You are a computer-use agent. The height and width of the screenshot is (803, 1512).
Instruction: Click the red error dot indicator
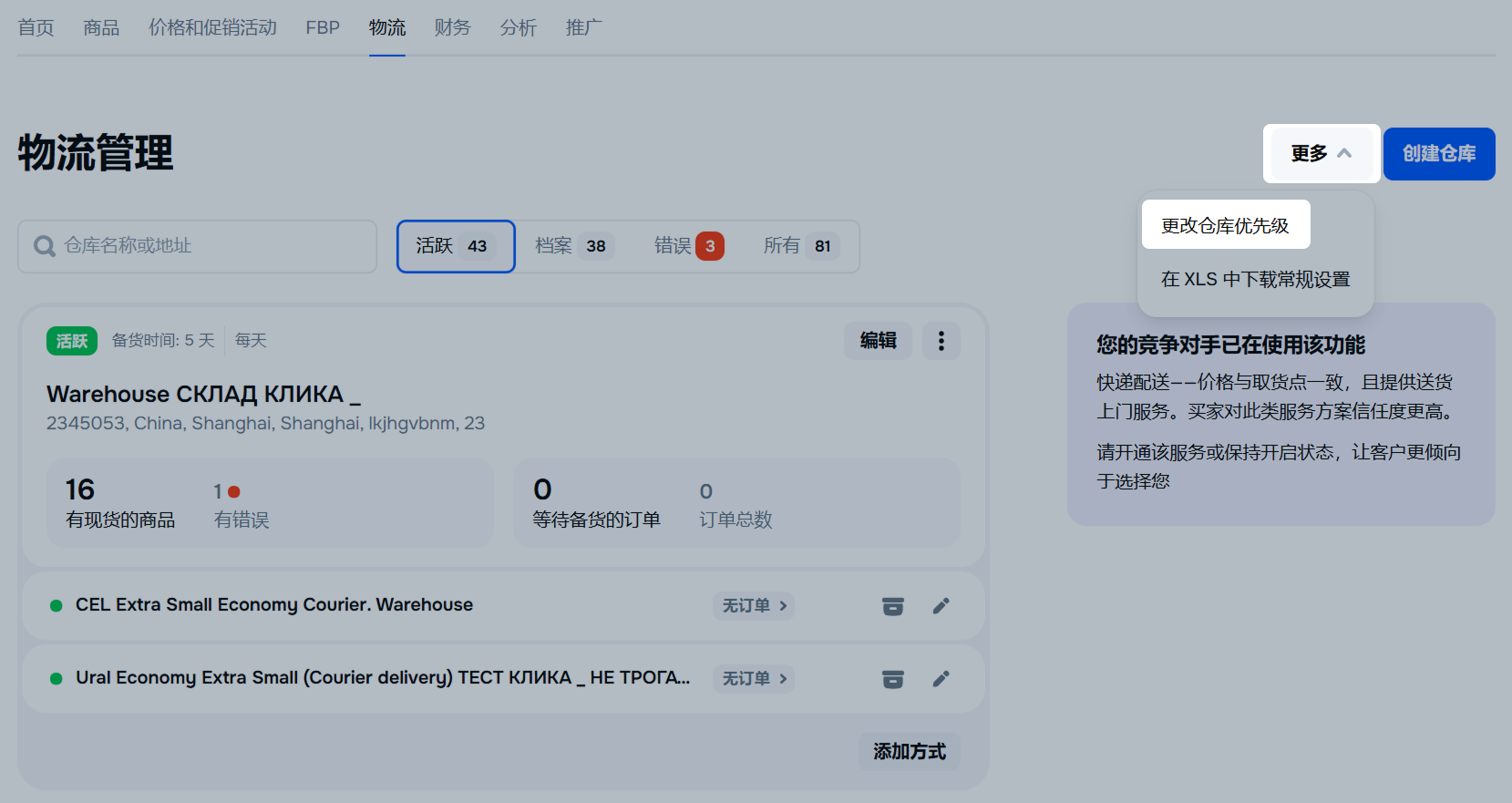[x=234, y=492]
